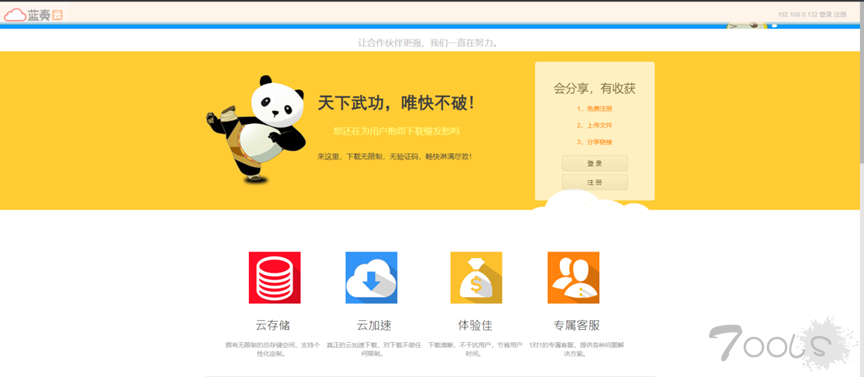Click the 云加速 heading
The width and height of the screenshot is (864, 377).
pos(374,325)
